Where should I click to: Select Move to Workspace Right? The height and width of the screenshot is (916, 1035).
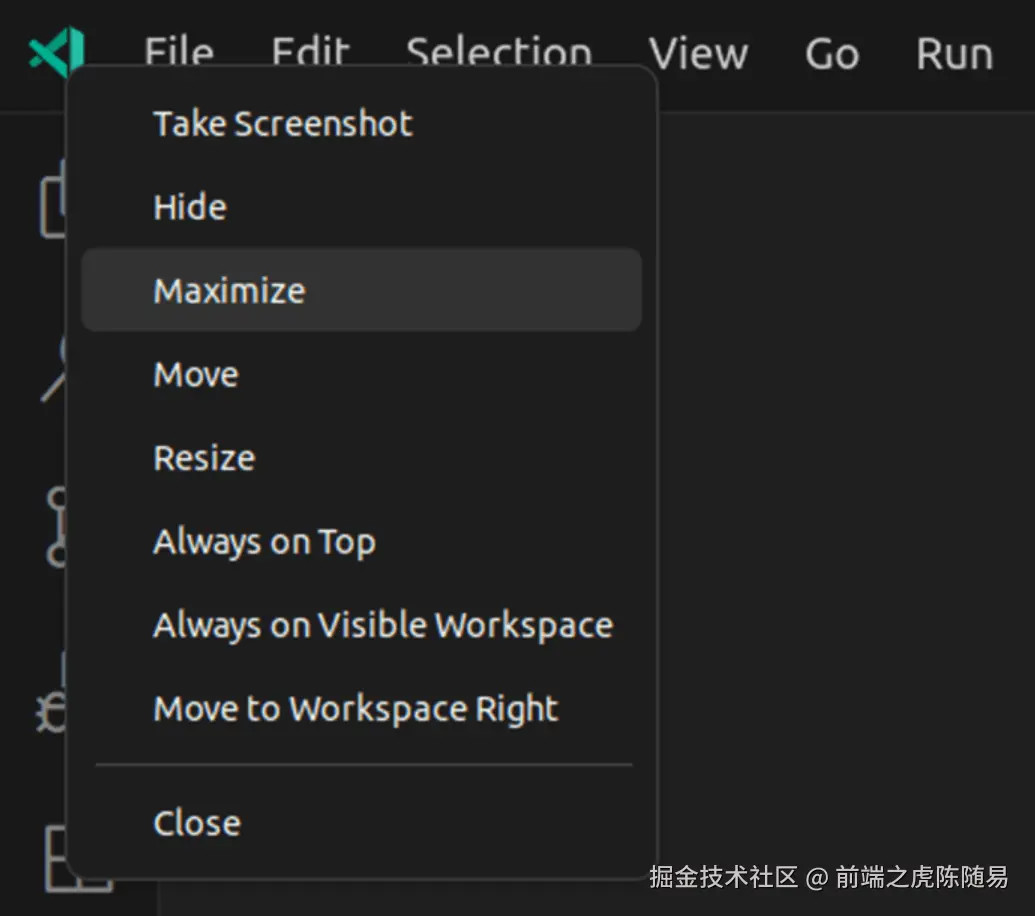tap(356, 709)
